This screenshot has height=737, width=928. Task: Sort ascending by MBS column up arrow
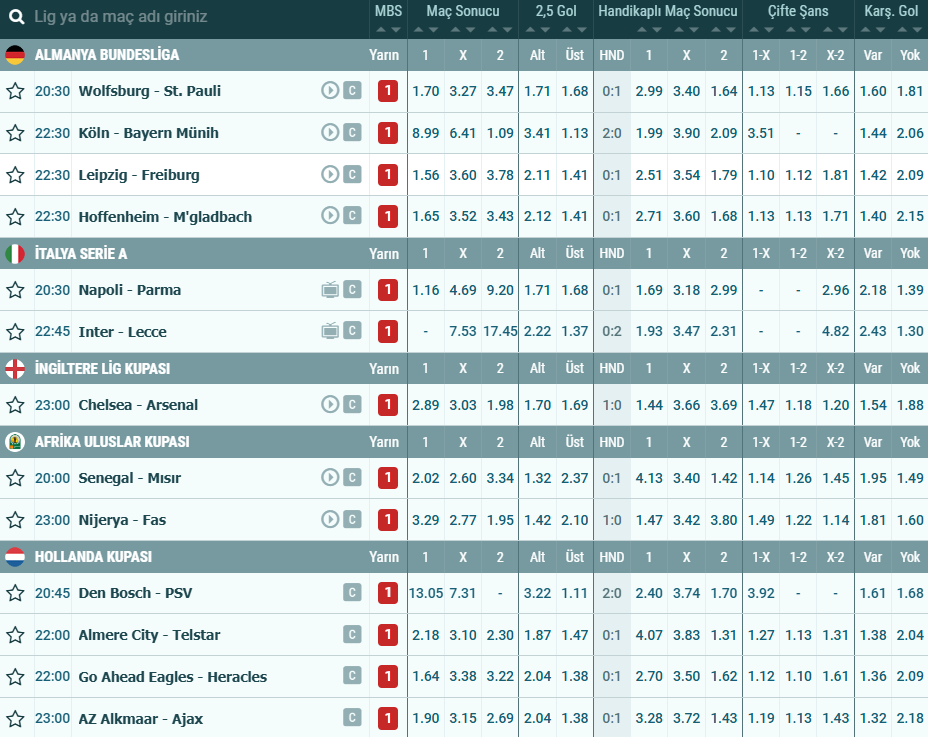click(x=381, y=30)
